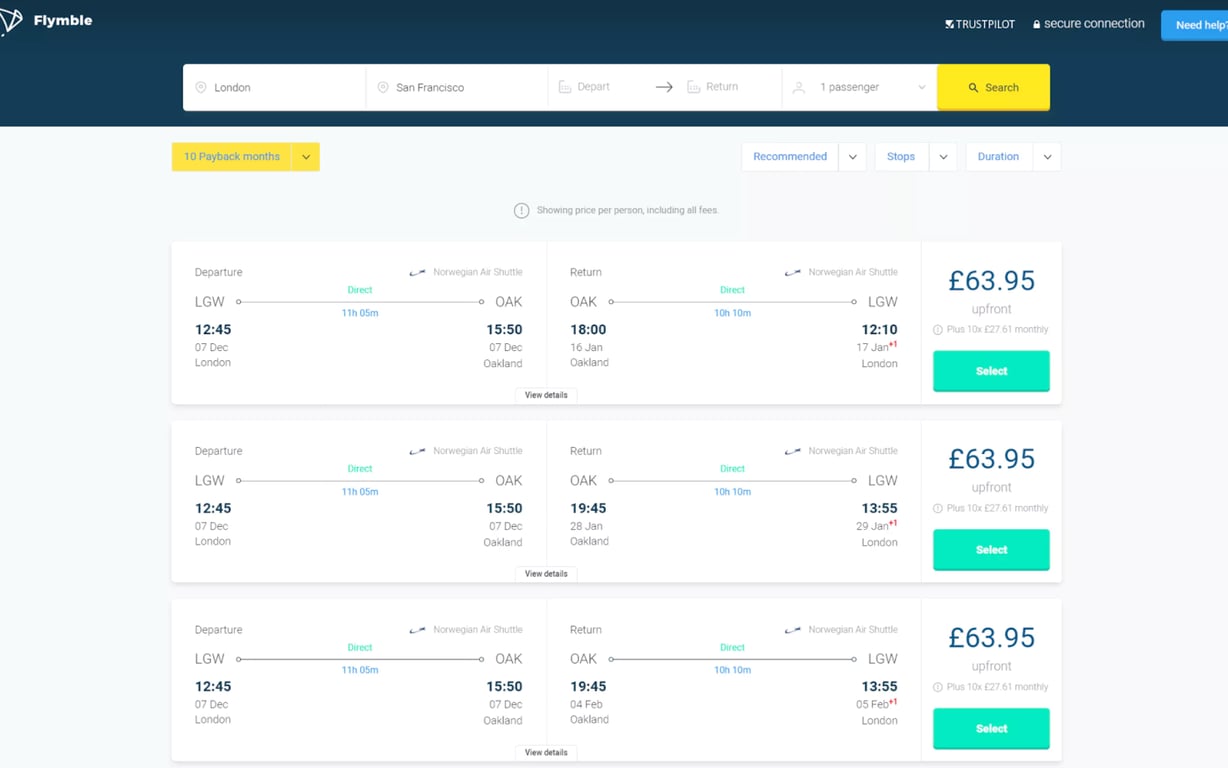The height and width of the screenshot is (768, 1228).
Task: Click the monthly payment info icon on second card
Action: coord(938,509)
